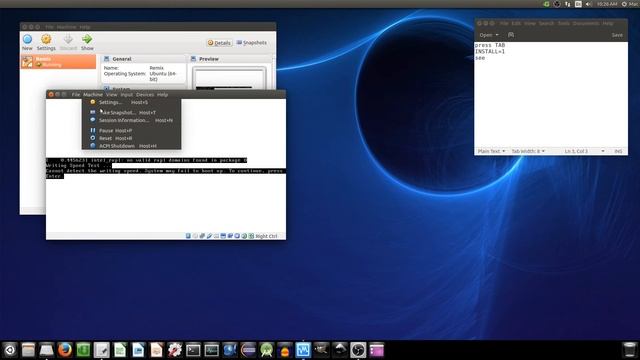This screenshot has width=640, height=360.
Task: Open Machine menu in VM window
Action: coord(93,94)
